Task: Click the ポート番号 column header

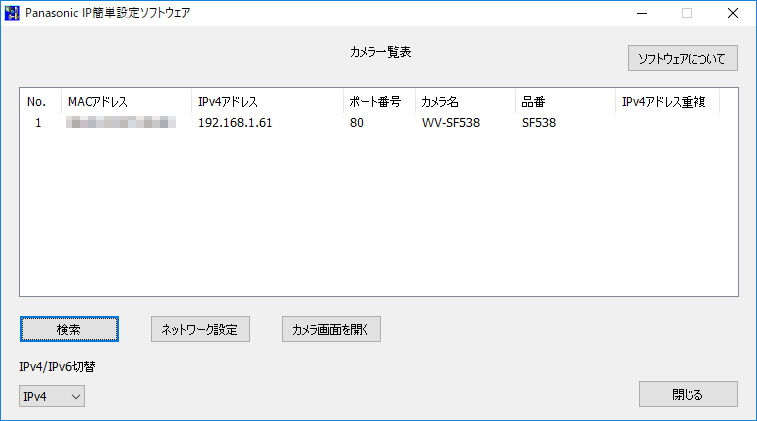Action: point(379,102)
